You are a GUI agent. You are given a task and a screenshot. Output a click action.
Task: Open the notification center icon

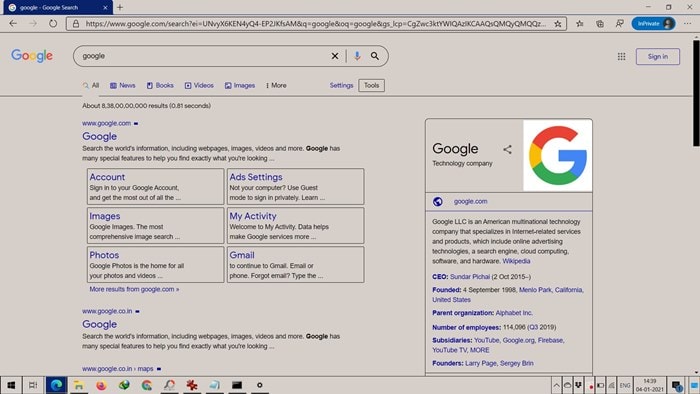[x=677, y=386]
